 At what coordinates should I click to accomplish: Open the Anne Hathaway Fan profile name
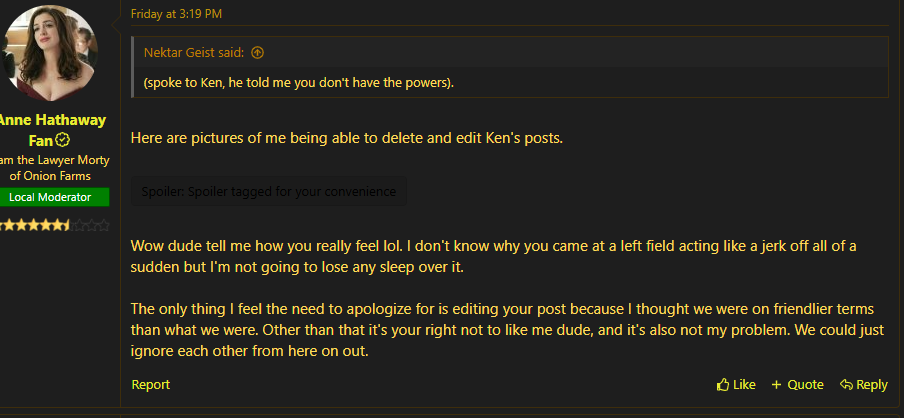[51, 130]
